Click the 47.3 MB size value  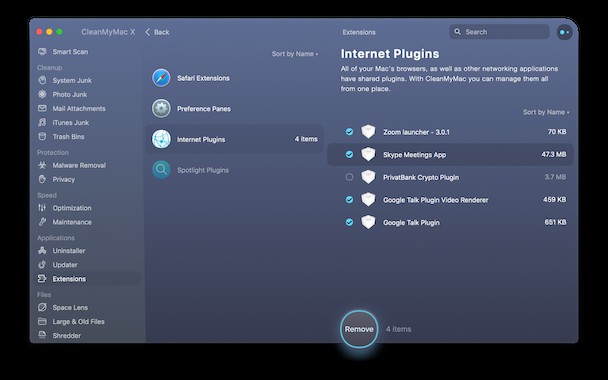(554, 154)
